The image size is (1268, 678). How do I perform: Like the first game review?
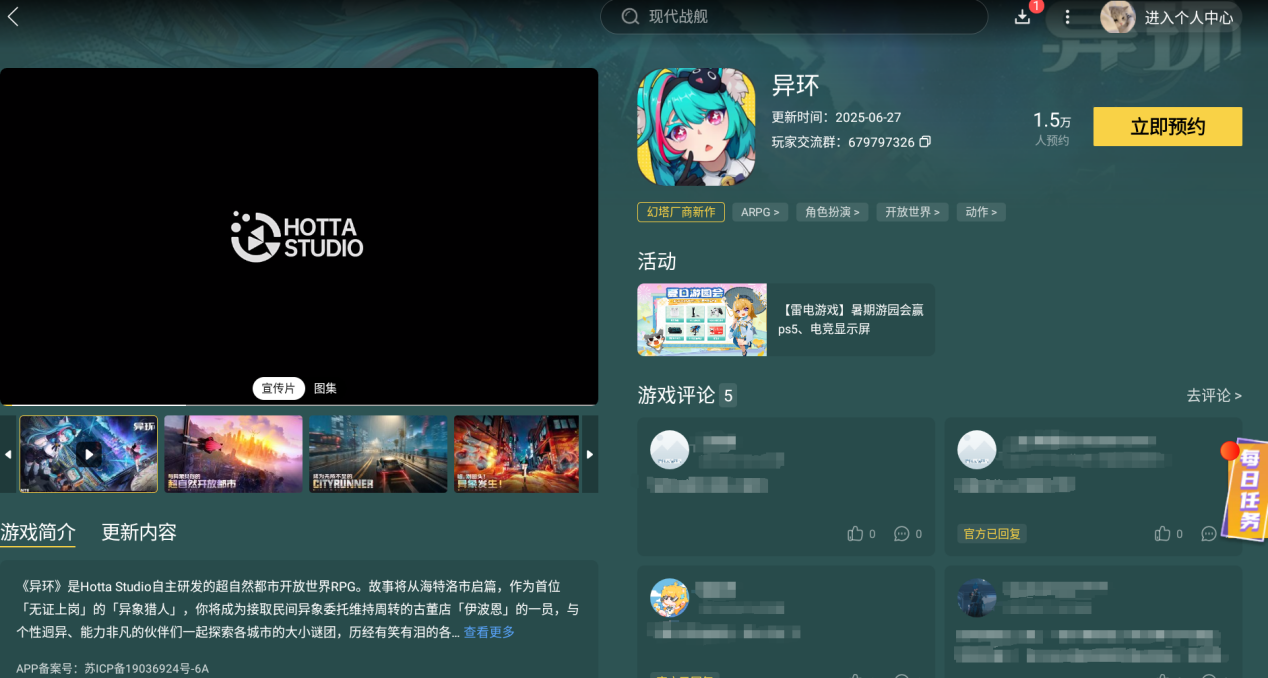(855, 534)
